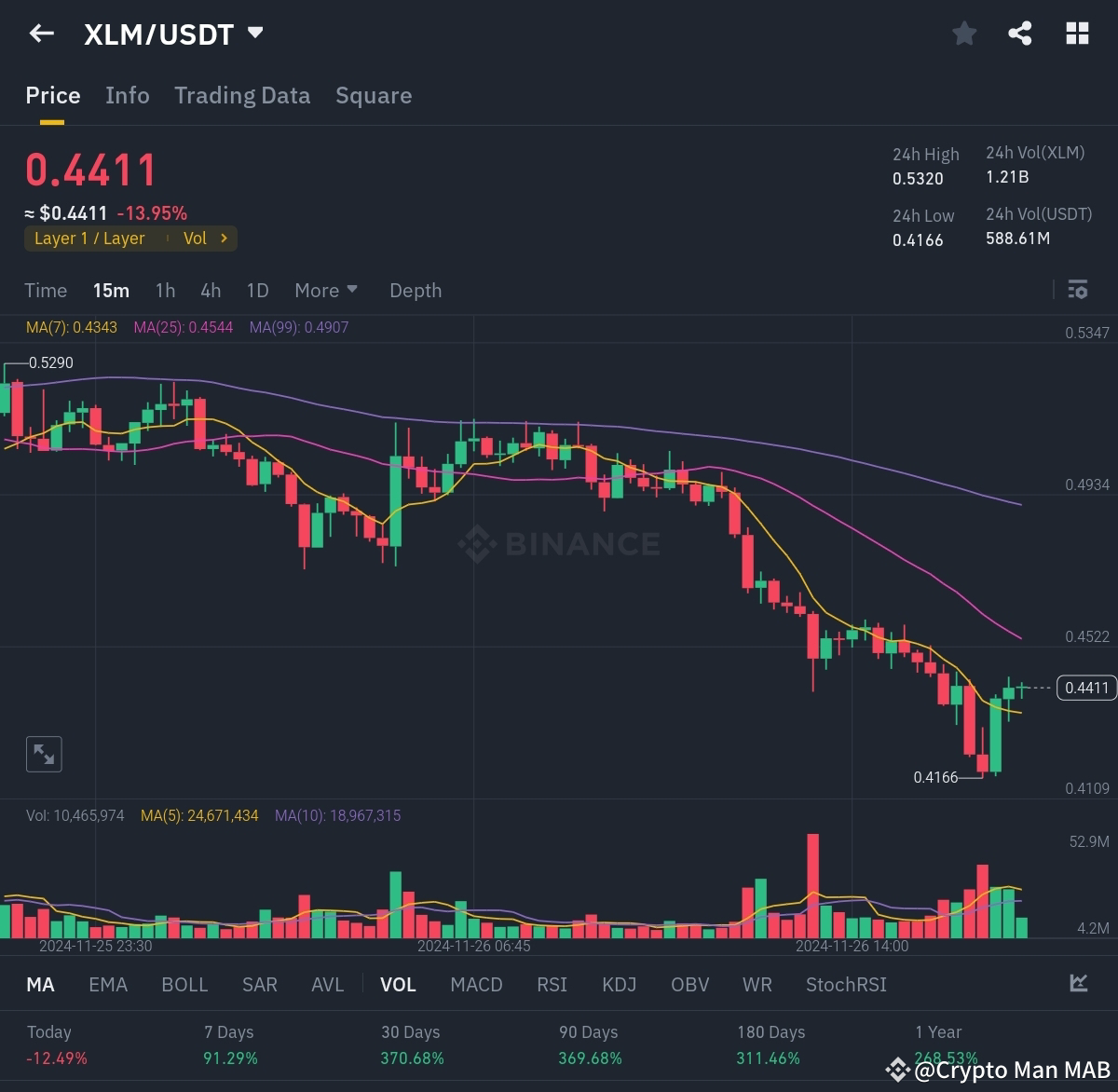Image resolution: width=1118 pixels, height=1092 pixels.
Task: Open the share options
Action: 1019,33
